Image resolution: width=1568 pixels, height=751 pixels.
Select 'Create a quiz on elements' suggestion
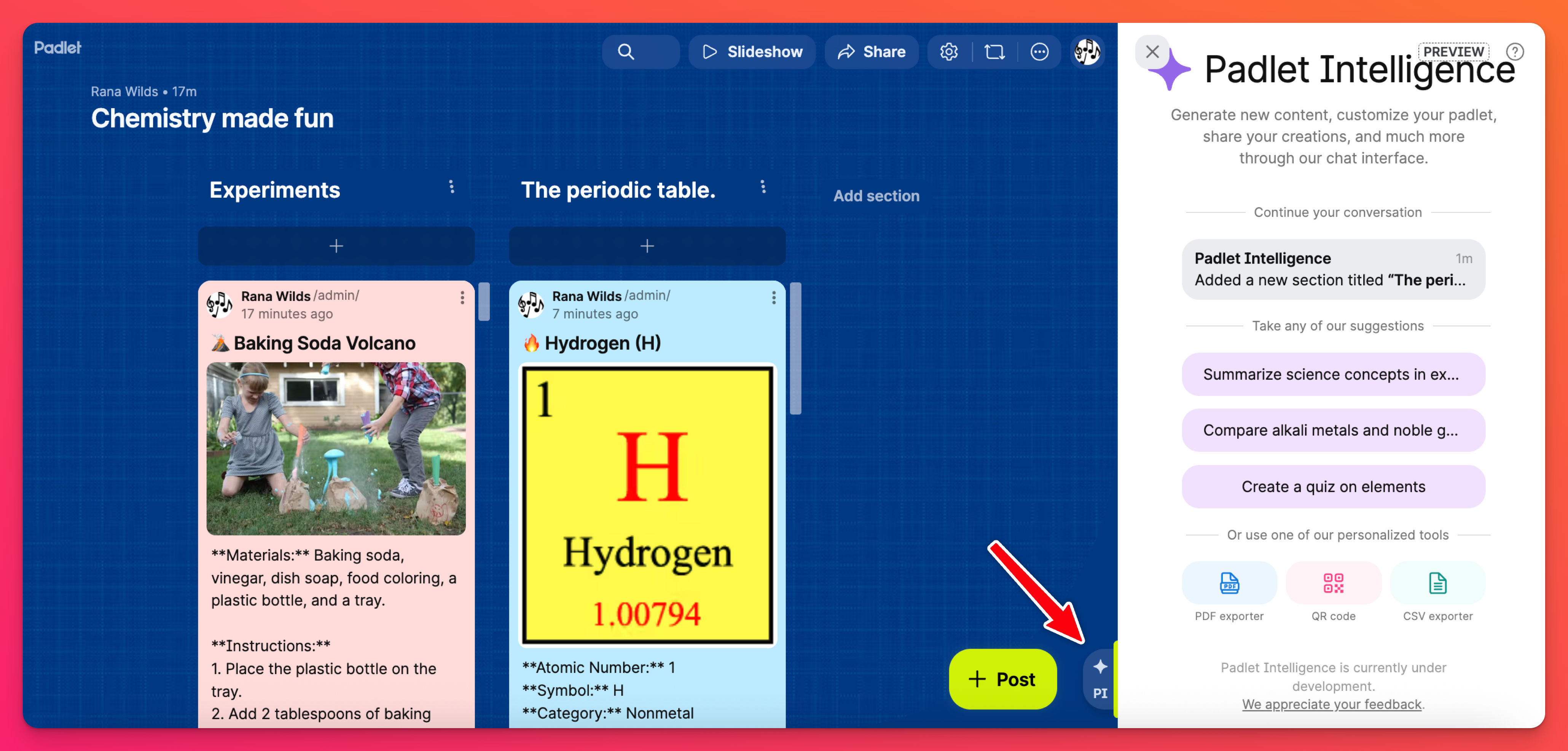(x=1333, y=486)
